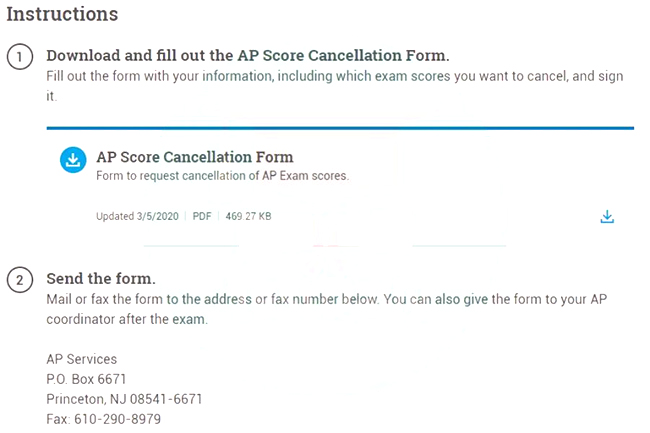This screenshot has width=650, height=433.
Task: Click the small download arrow at right
Action: tap(607, 217)
